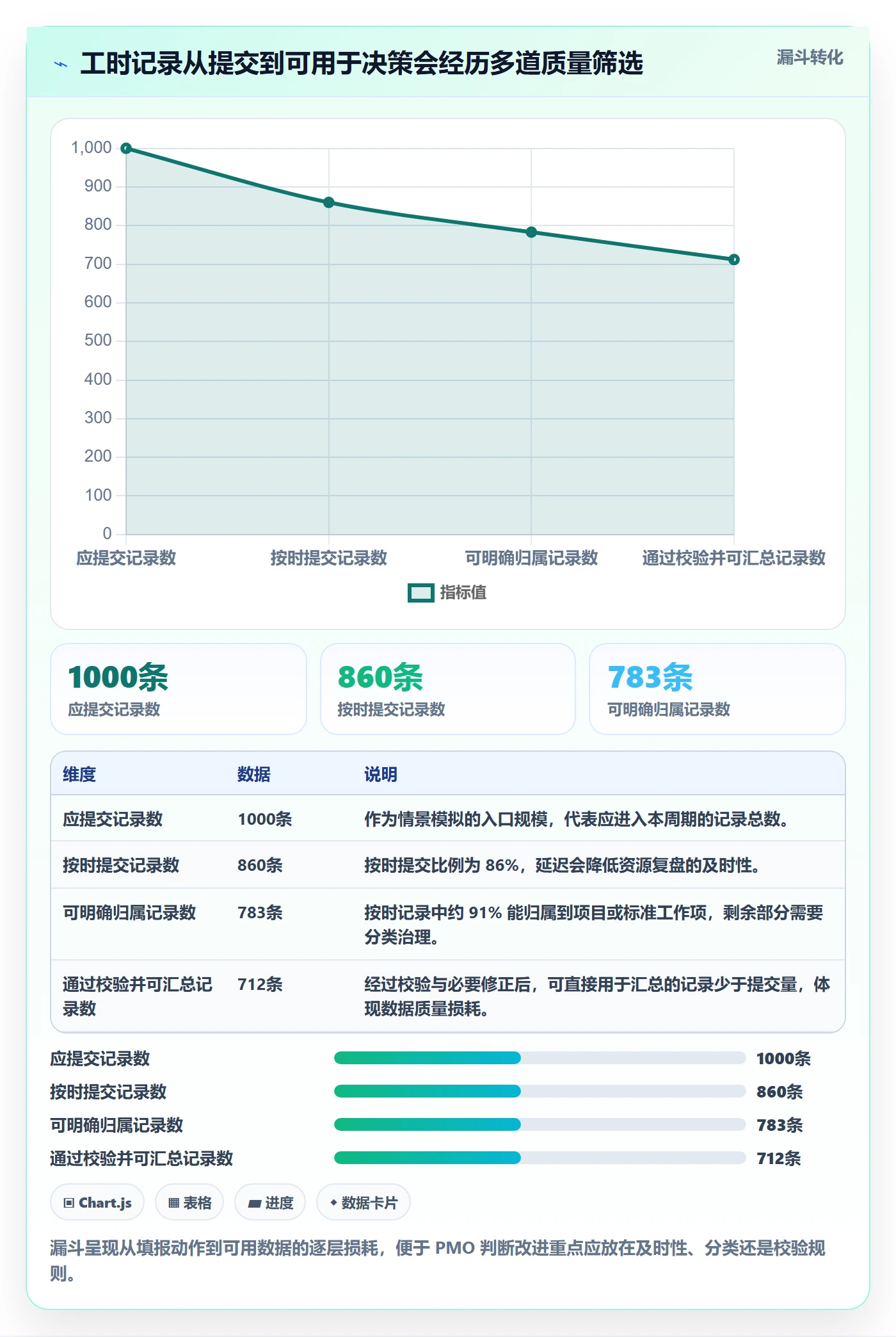Click table value 1000条
The image size is (896, 1337).
tap(265, 819)
